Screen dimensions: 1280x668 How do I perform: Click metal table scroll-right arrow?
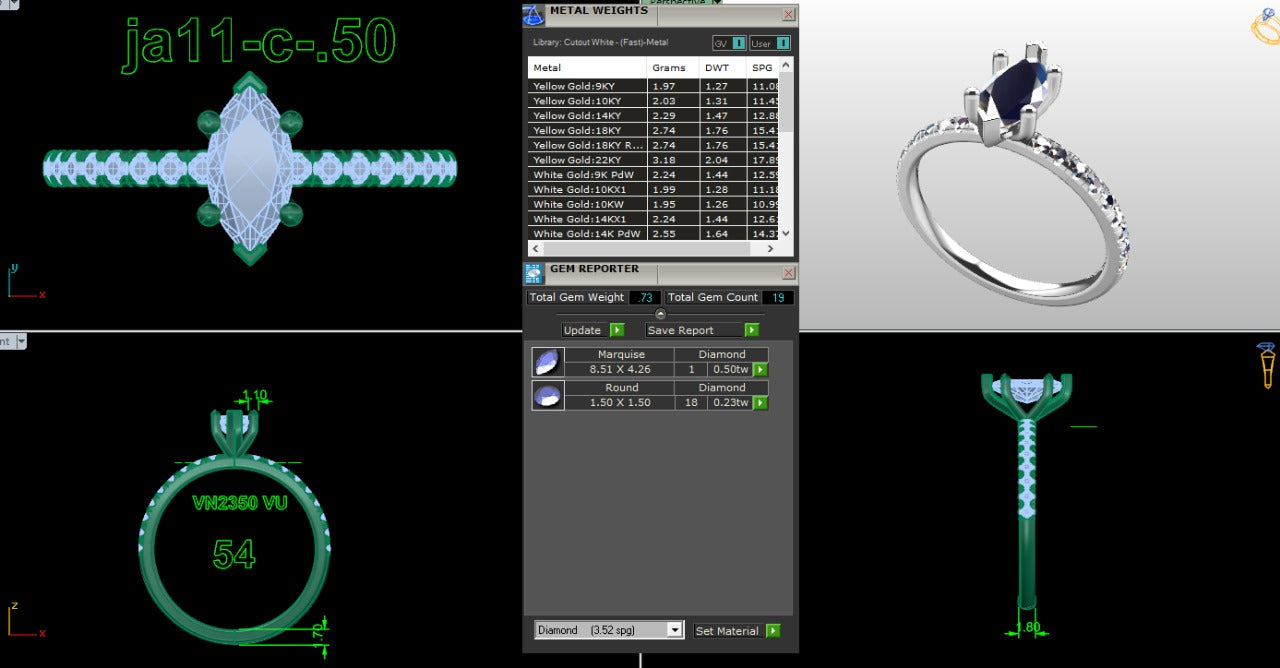pos(772,247)
